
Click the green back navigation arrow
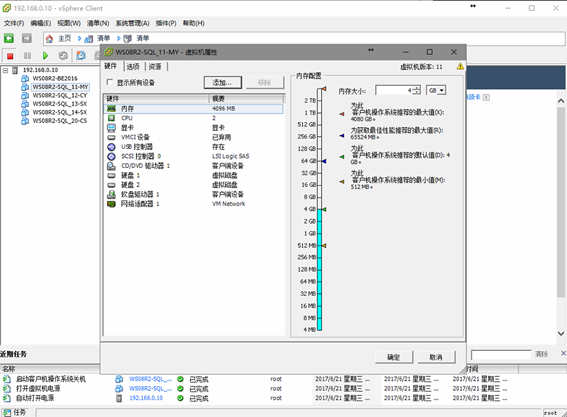[x=9, y=38]
